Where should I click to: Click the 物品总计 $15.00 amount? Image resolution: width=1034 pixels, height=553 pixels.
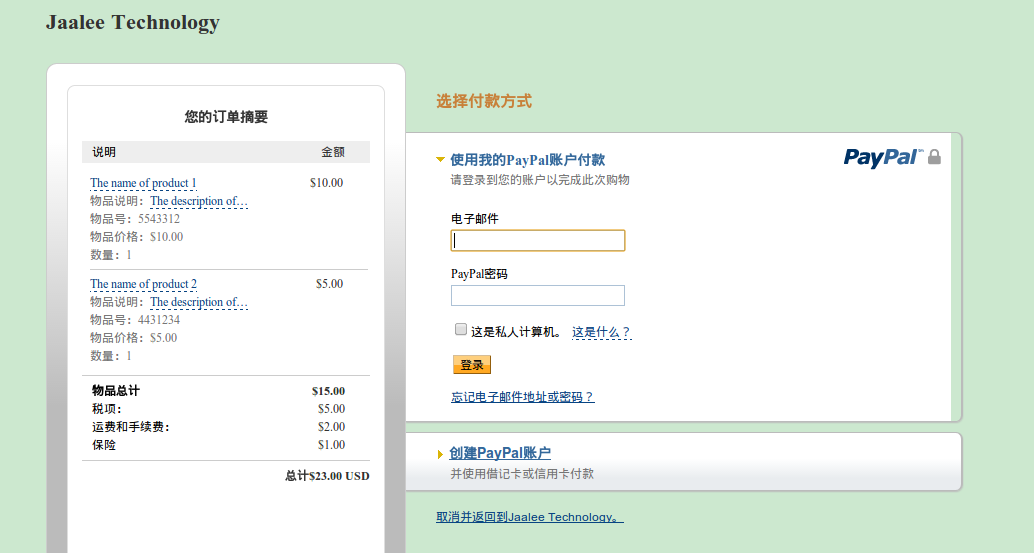(x=328, y=391)
